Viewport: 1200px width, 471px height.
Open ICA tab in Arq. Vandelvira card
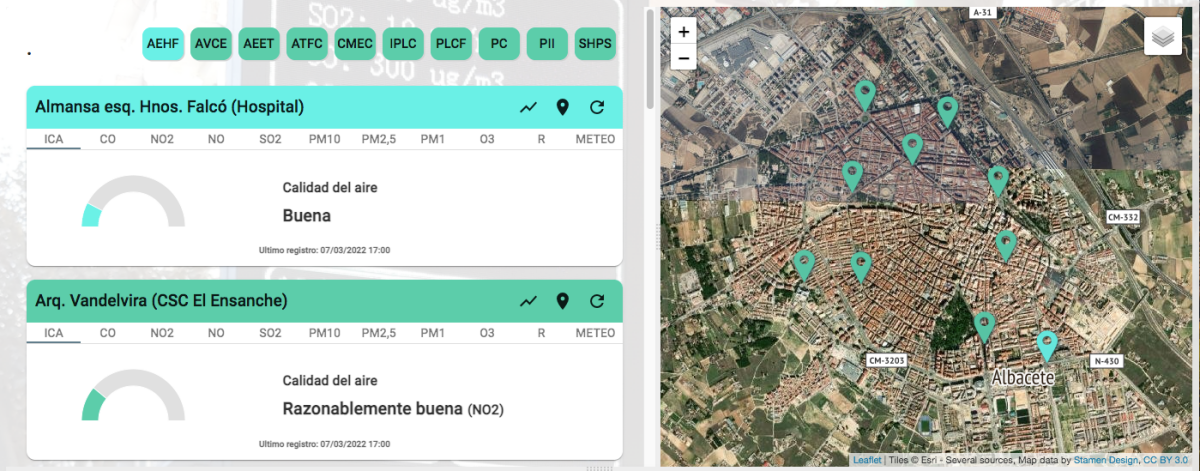point(54,332)
